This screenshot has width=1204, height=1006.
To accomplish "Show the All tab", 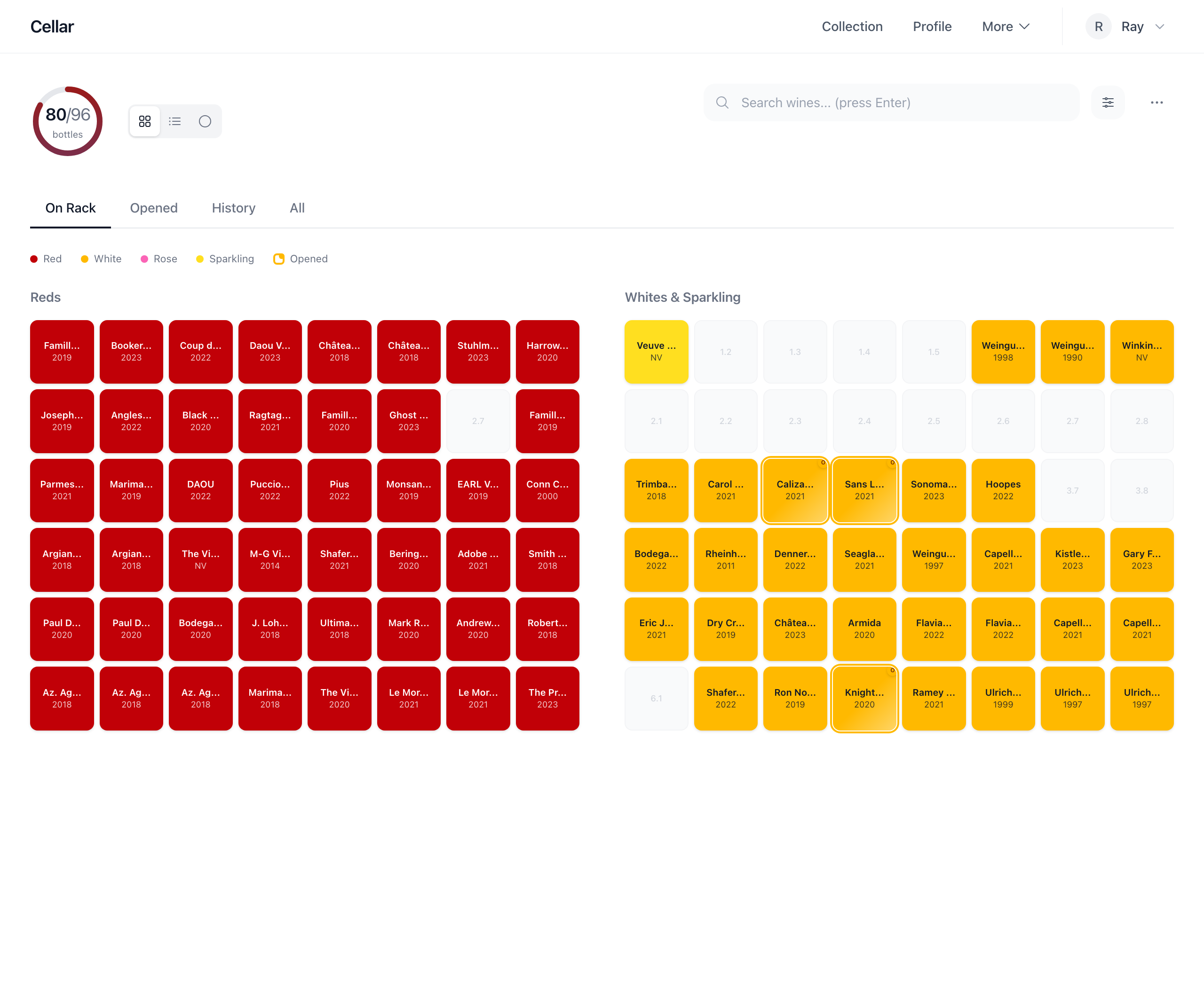I will coord(297,208).
